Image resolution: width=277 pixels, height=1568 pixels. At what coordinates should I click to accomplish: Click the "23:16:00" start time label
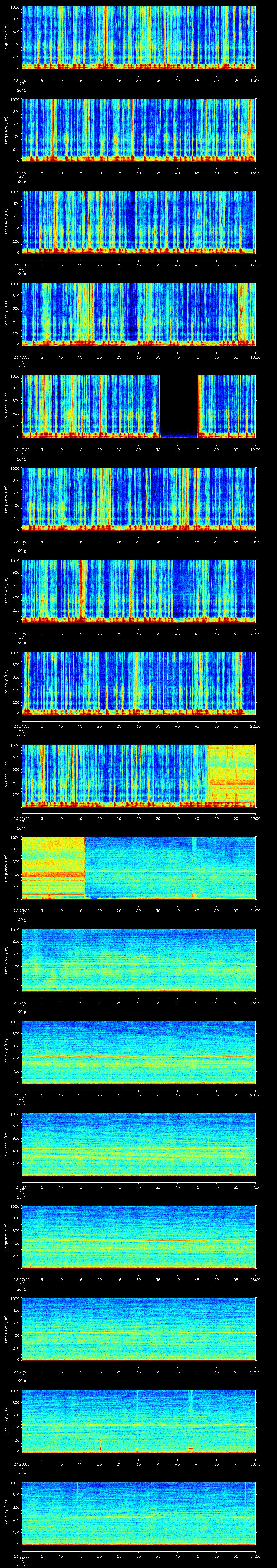point(21,265)
